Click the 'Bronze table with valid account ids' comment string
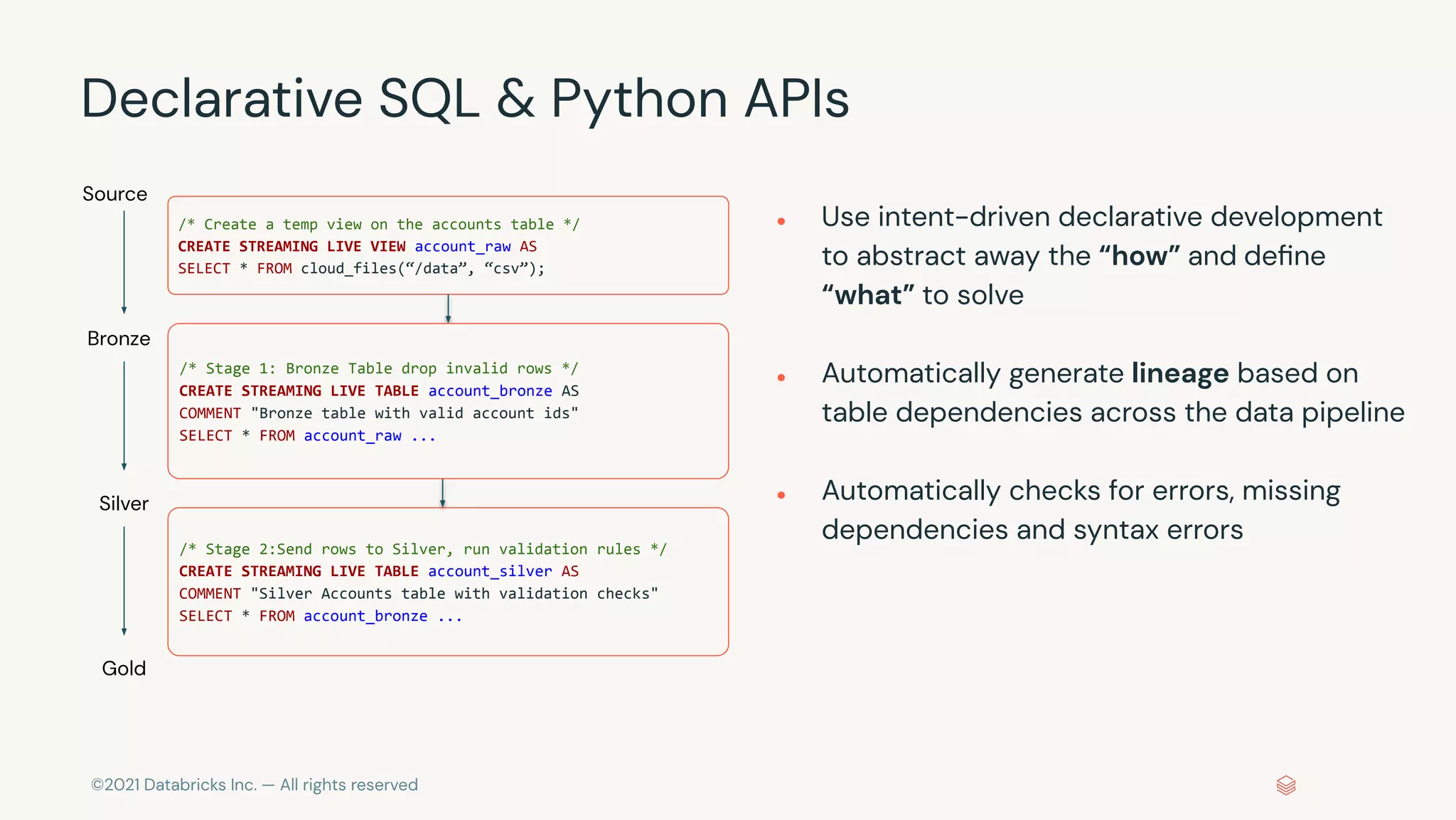The height and width of the screenshot is (820, 1456). [x=414, y=414]
